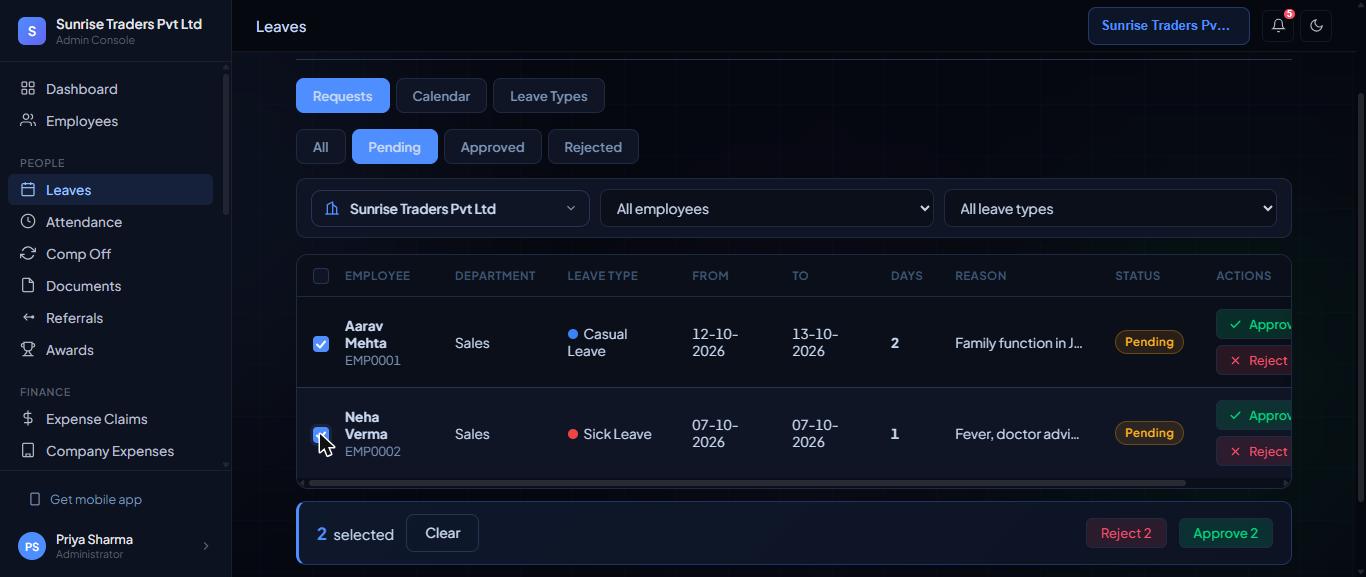Click the sidebar vertical scrollbar

[226, 145]
